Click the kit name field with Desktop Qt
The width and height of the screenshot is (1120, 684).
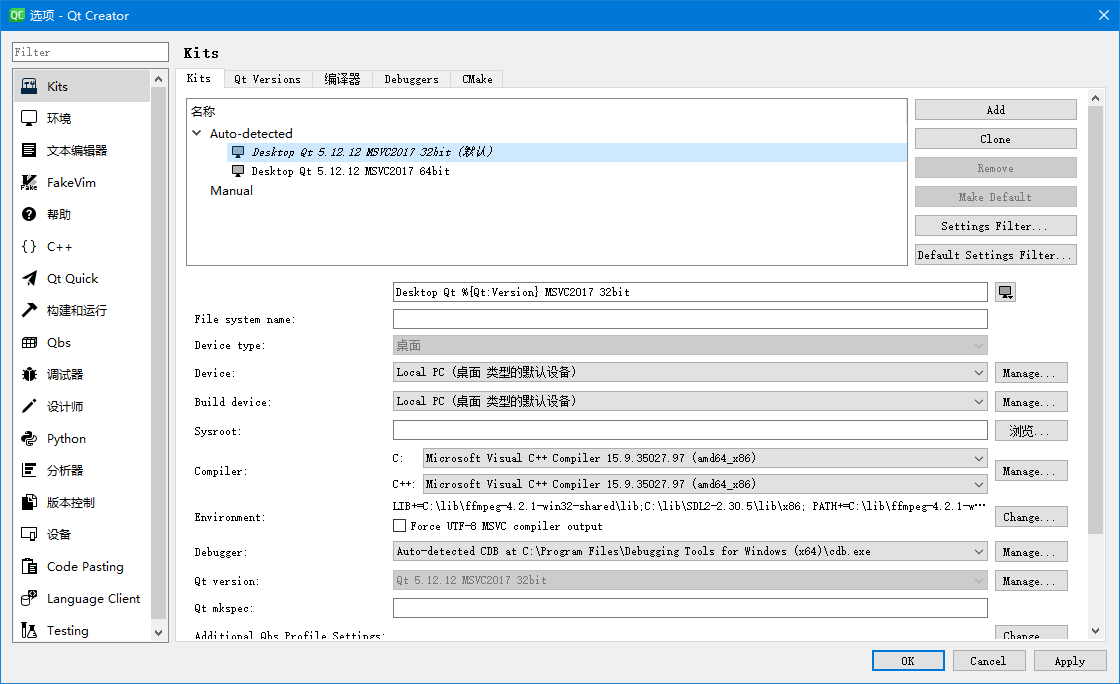[690, 292]
